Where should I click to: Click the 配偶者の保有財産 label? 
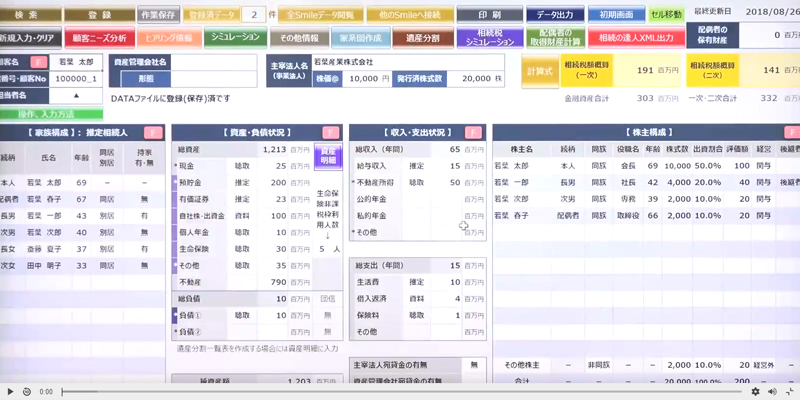pos(712,35)
